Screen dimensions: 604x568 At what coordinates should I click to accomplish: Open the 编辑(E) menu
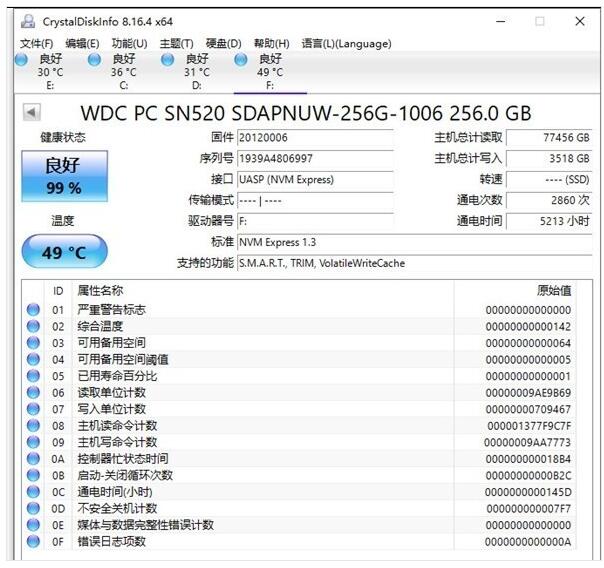(x=82, y=44)
